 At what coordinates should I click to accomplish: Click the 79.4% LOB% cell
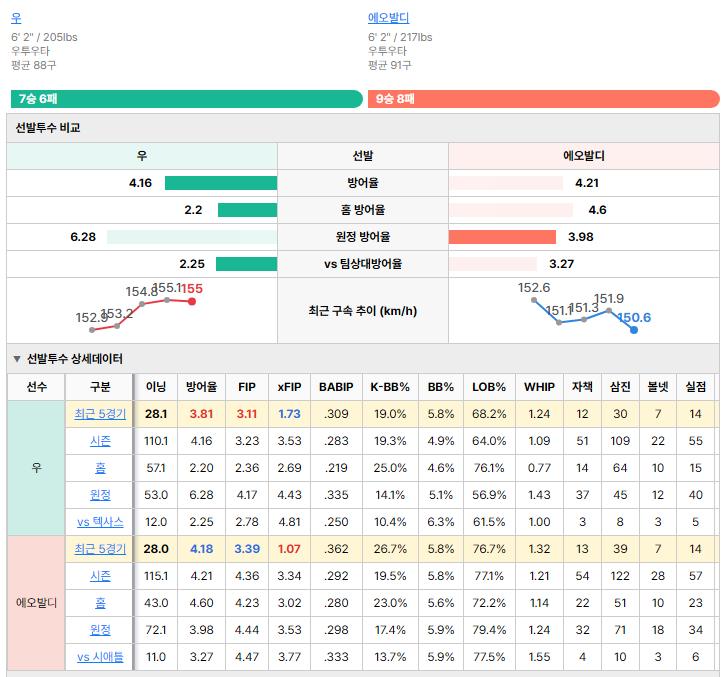[489, 630]
